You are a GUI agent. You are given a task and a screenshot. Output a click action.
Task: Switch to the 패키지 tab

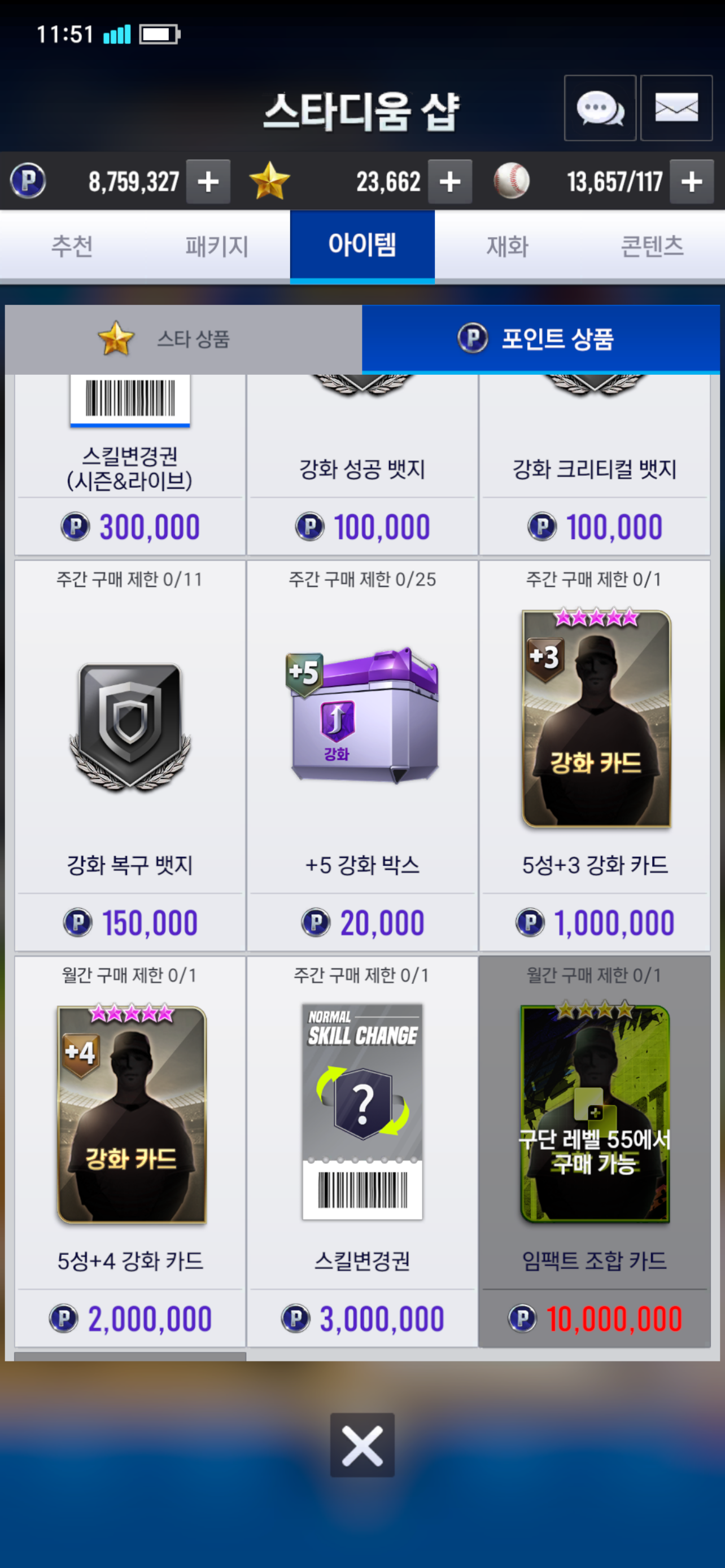(217, 247)
